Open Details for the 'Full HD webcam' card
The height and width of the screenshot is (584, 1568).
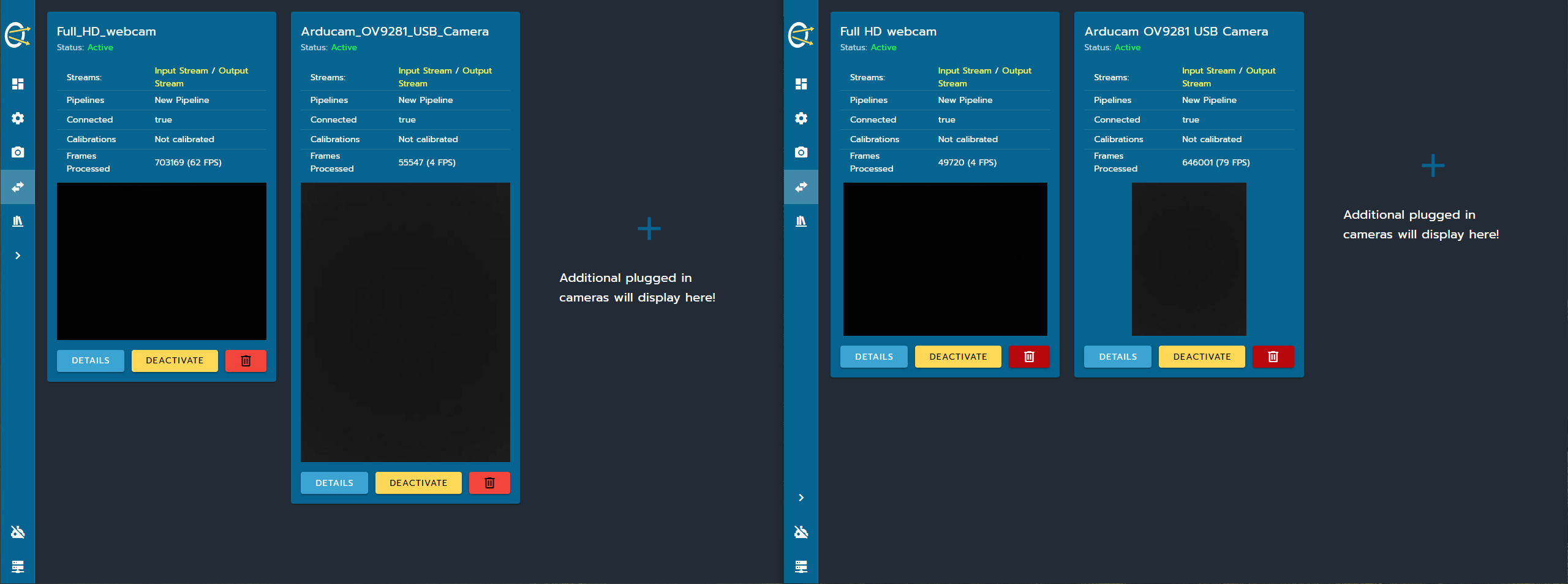click(873, 357)
